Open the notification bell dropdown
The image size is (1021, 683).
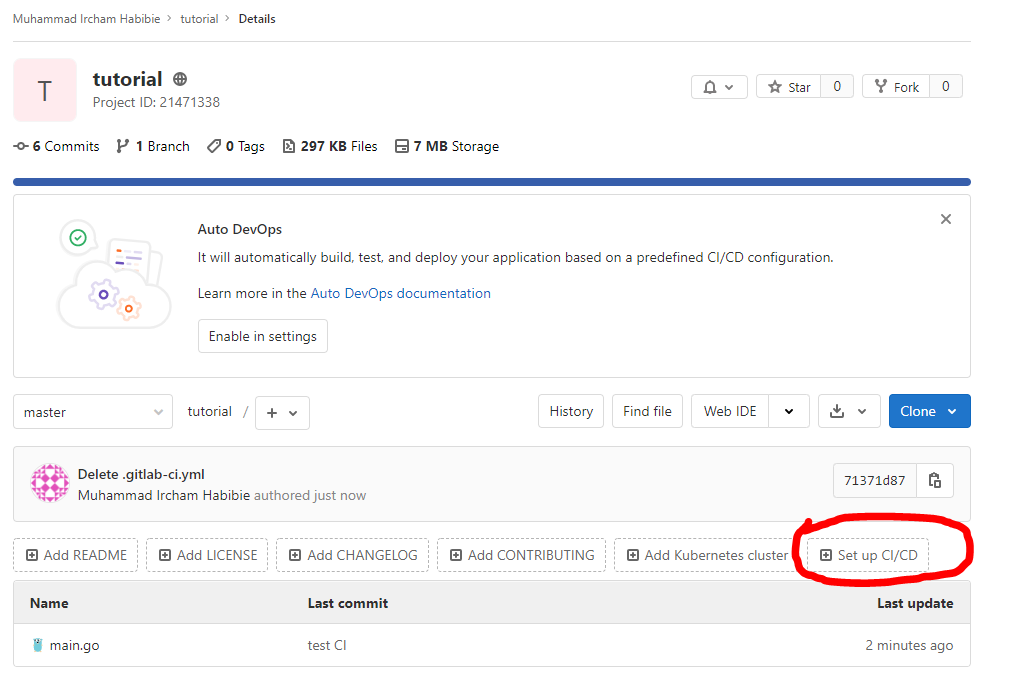point(717,86)
